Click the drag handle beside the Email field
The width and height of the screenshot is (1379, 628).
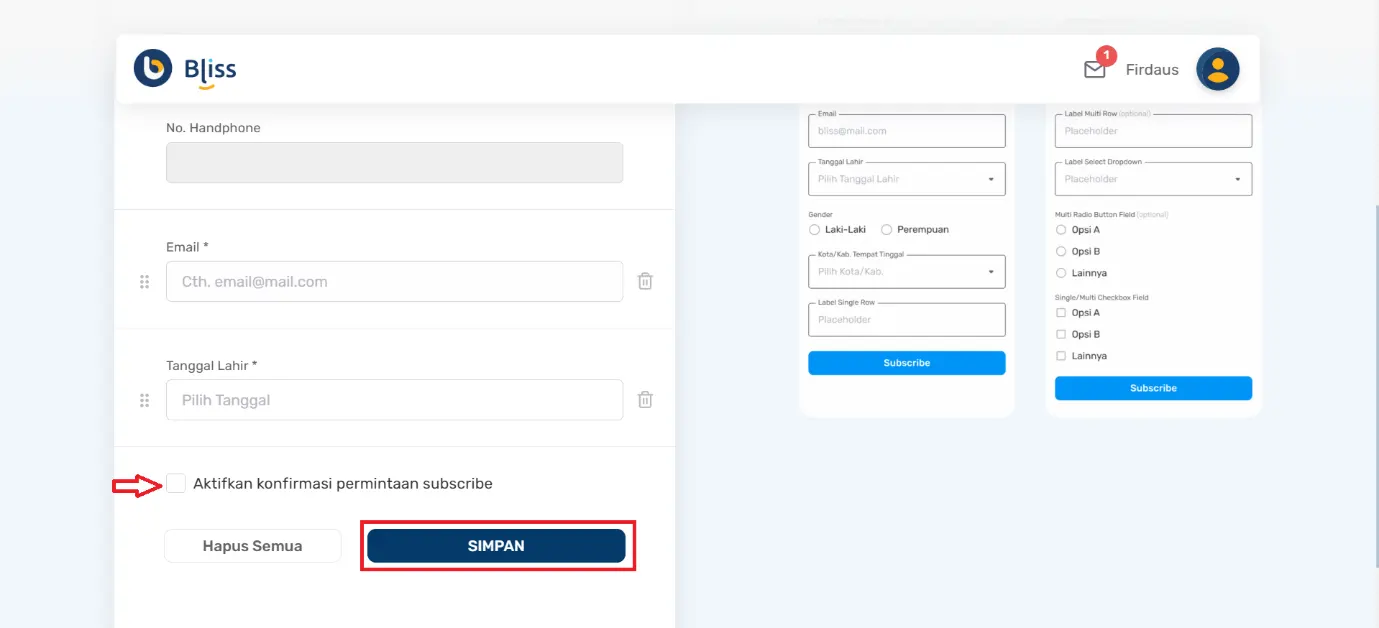144,281
